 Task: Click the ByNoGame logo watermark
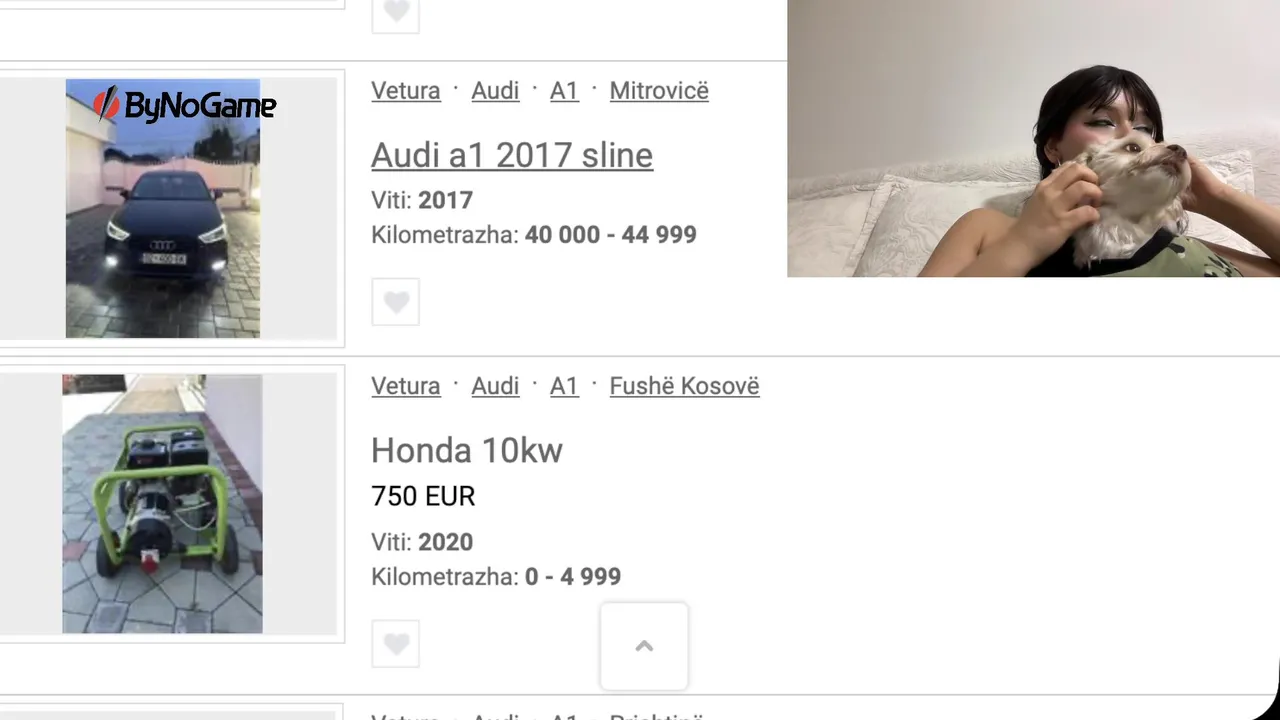[x=185, y=105]
